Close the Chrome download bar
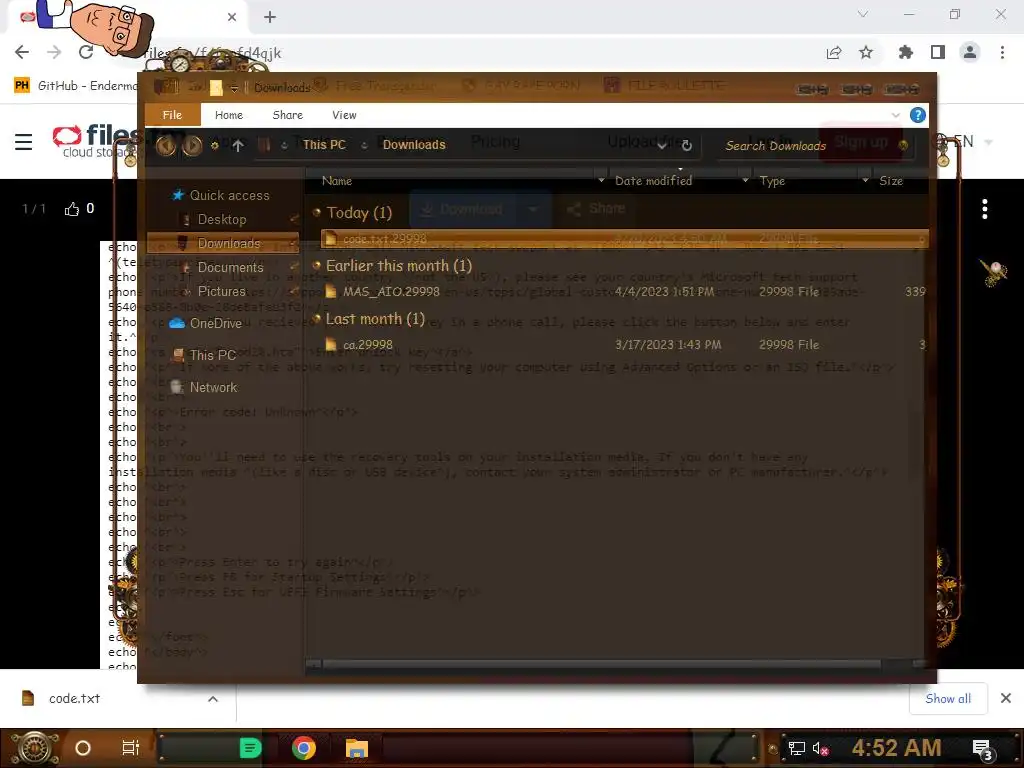Screen dimensions: 1024x768 [x=1006, y=698]
